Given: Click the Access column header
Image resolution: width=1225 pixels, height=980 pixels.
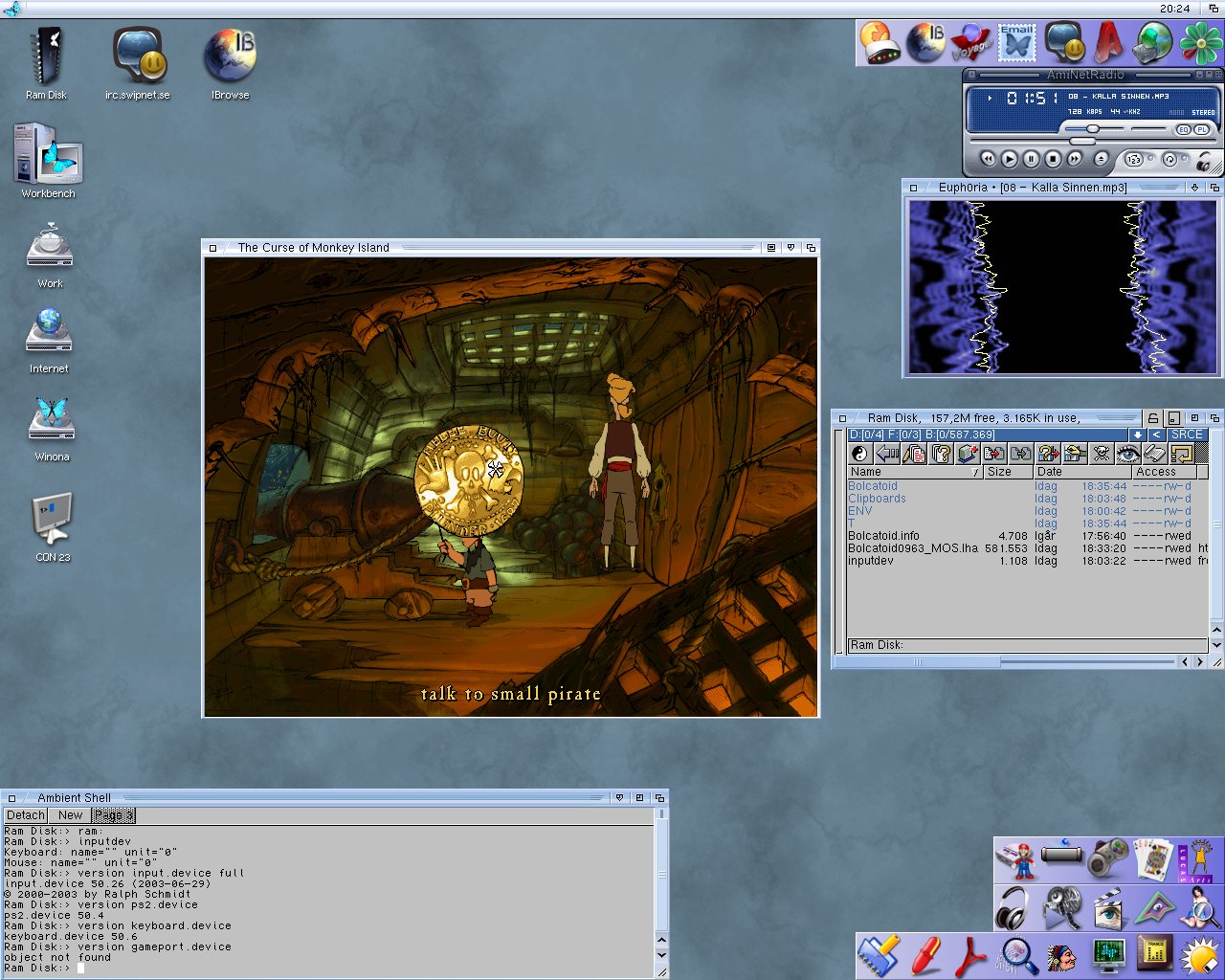Looking at the screenshot, I should point(1164,472).
